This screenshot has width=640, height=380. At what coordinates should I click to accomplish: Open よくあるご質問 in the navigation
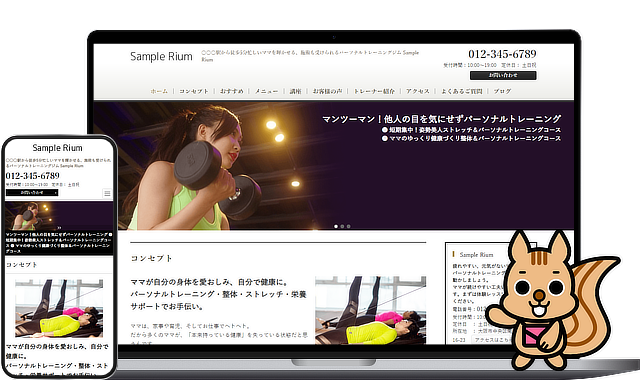[462, 91]
